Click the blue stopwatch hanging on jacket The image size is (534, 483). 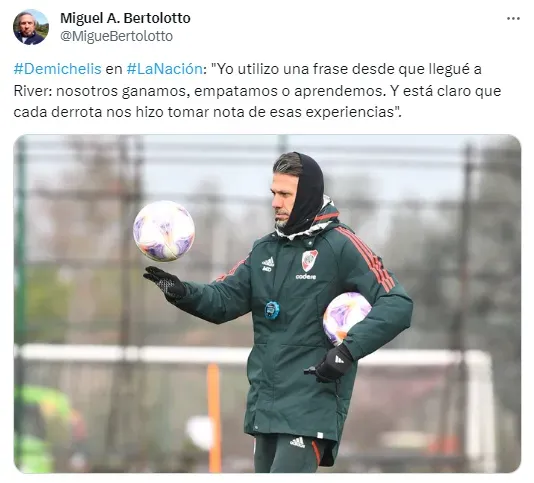pos(272,310)
